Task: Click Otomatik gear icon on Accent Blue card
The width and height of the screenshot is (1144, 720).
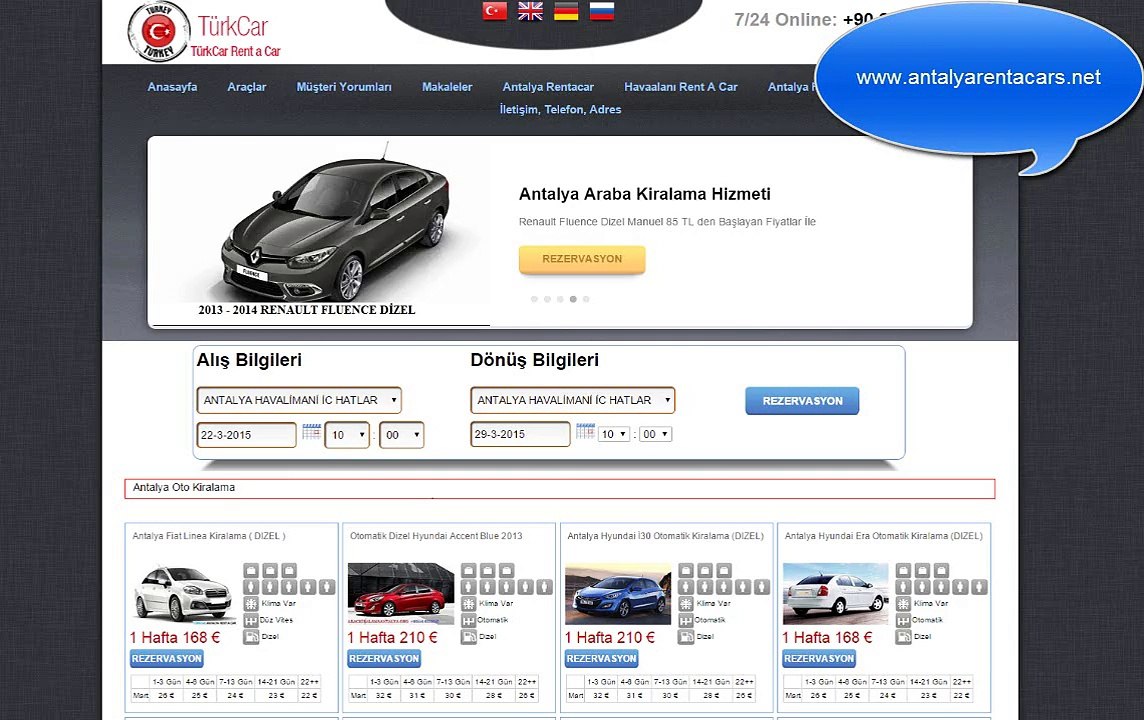Action: (468, 620)
